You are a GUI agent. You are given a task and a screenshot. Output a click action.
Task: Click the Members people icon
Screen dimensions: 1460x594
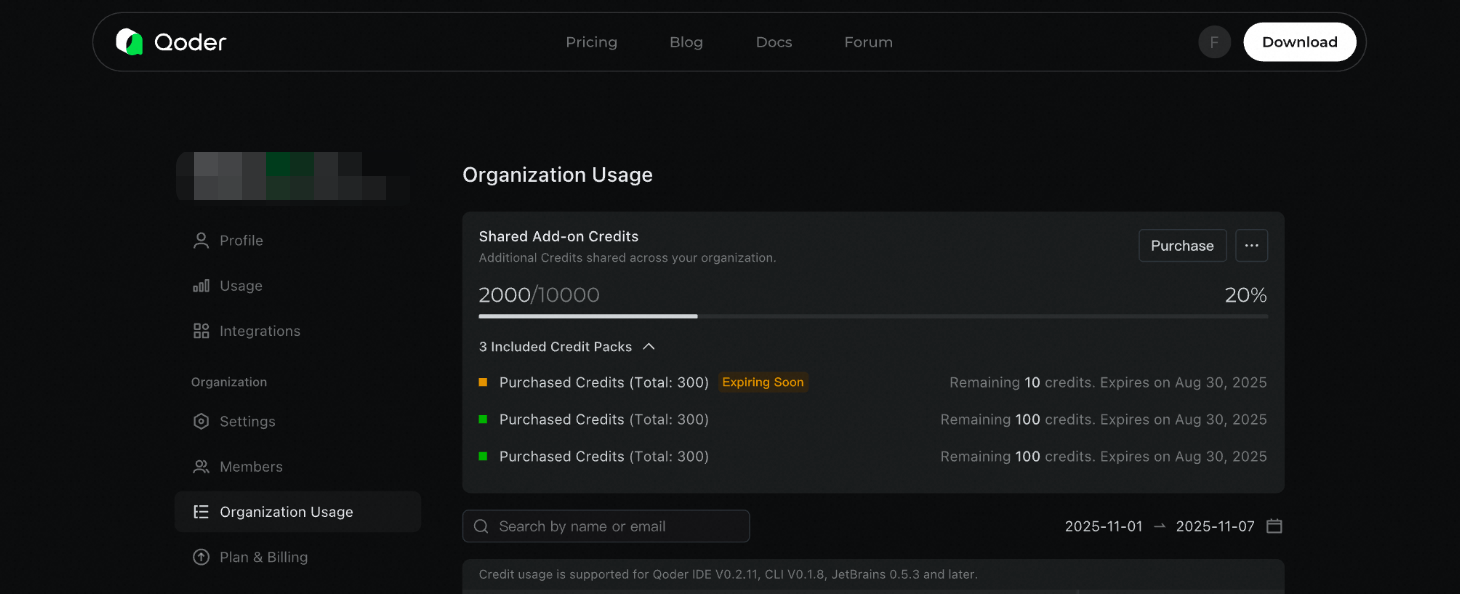pyautogui.click(x=201, y=467)
